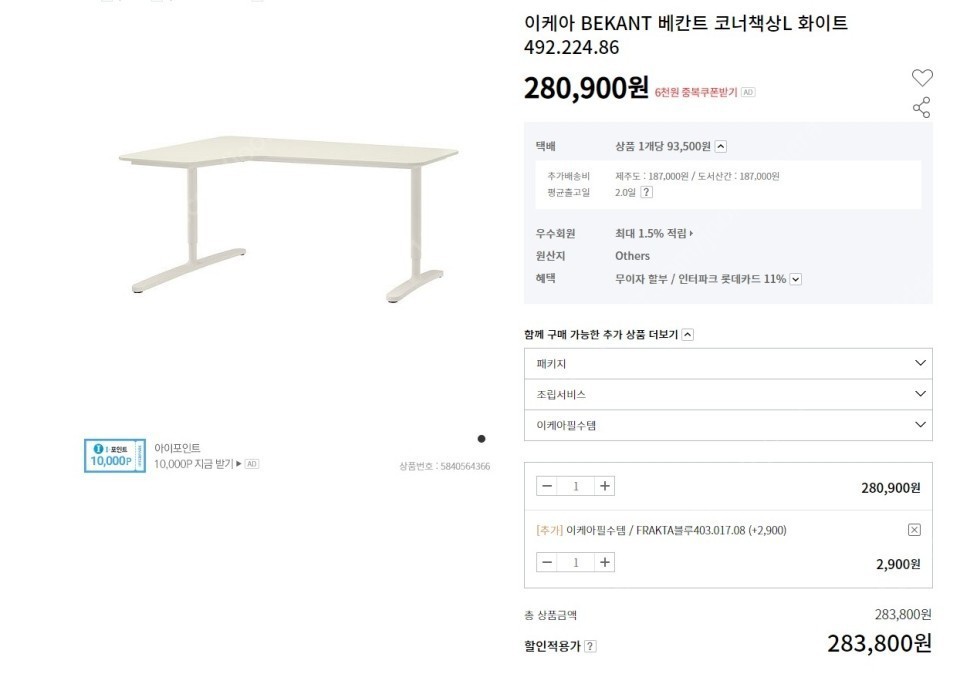Viewport: 960px width, 674px height.
Task: Collapse the 함께 구매 가능한 추가 상품 section
Action: click(686, 335)
